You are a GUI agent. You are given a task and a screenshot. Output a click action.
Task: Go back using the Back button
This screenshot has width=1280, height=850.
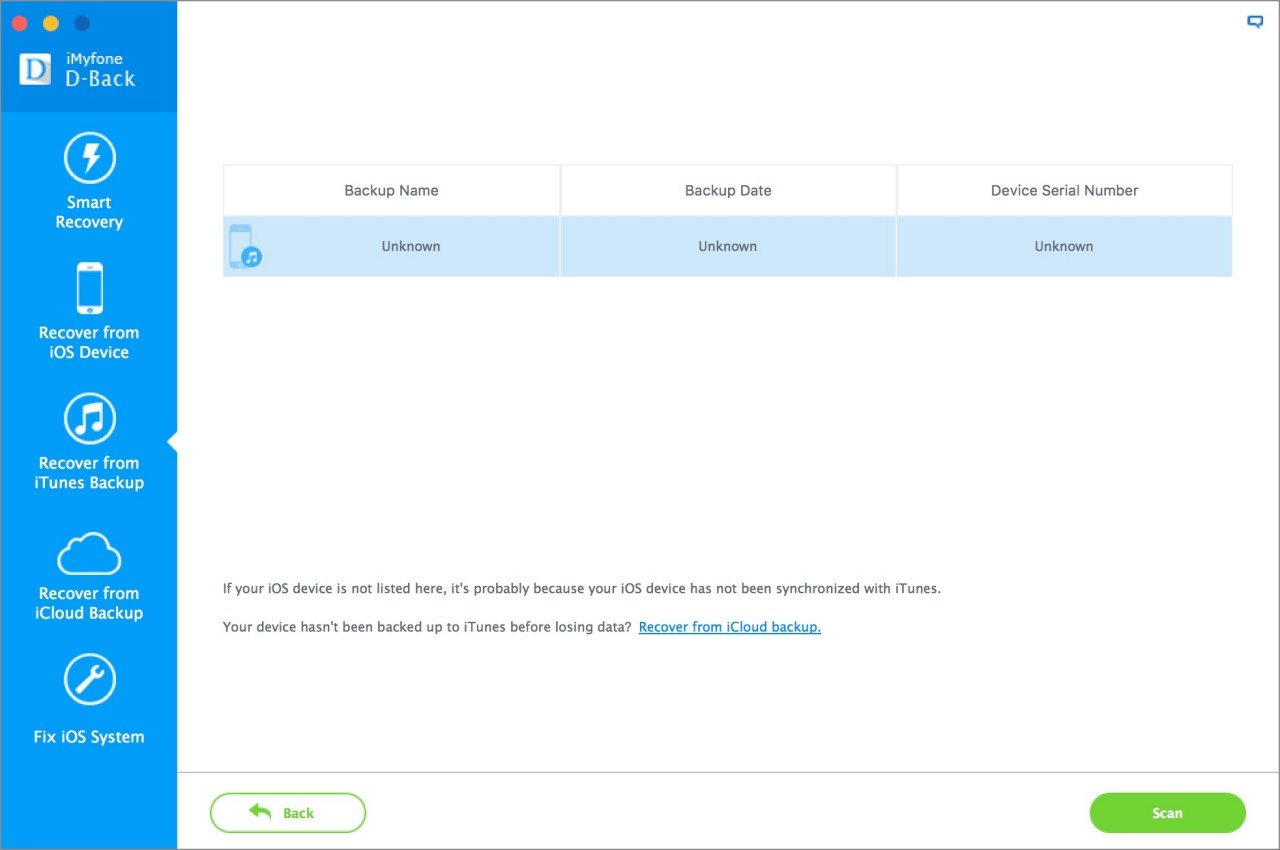(287, 813)
